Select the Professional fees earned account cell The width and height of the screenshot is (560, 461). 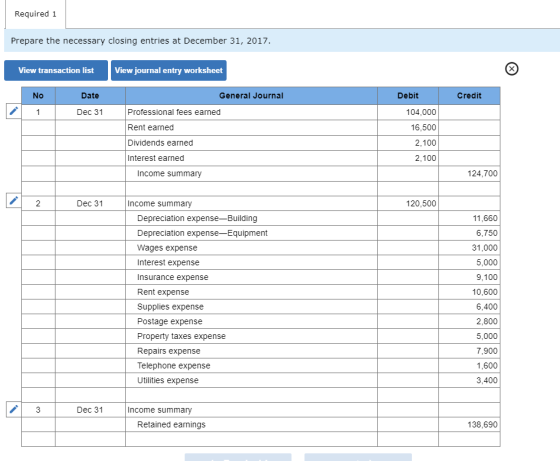[251, 112]
